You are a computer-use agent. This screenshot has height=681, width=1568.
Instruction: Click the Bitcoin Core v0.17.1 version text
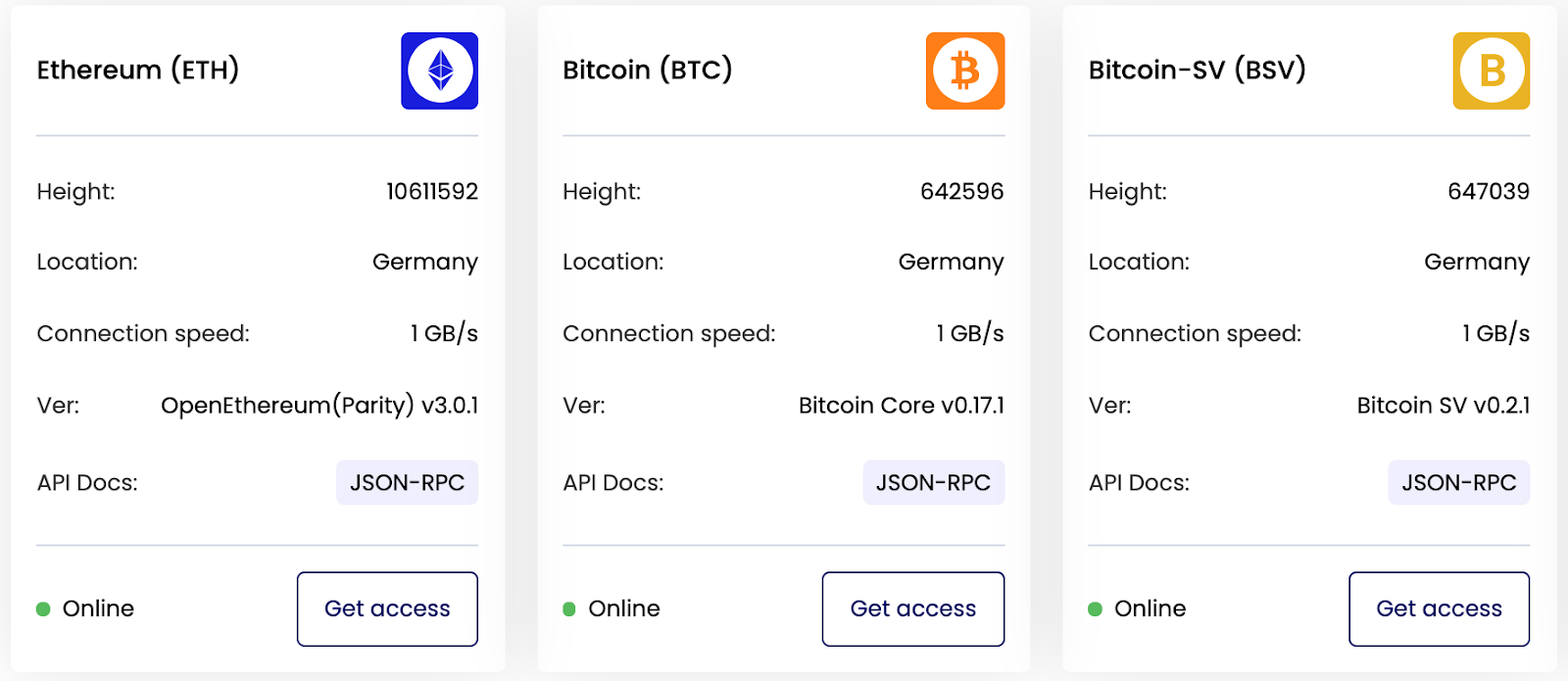[901, 405]
